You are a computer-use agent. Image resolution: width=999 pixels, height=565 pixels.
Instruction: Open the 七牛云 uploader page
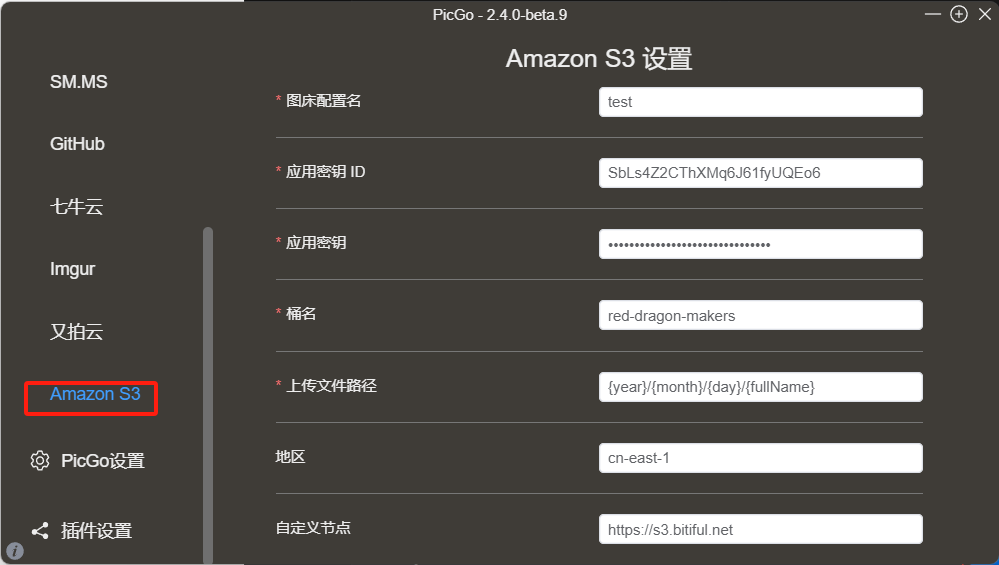(x=76, y=206)
